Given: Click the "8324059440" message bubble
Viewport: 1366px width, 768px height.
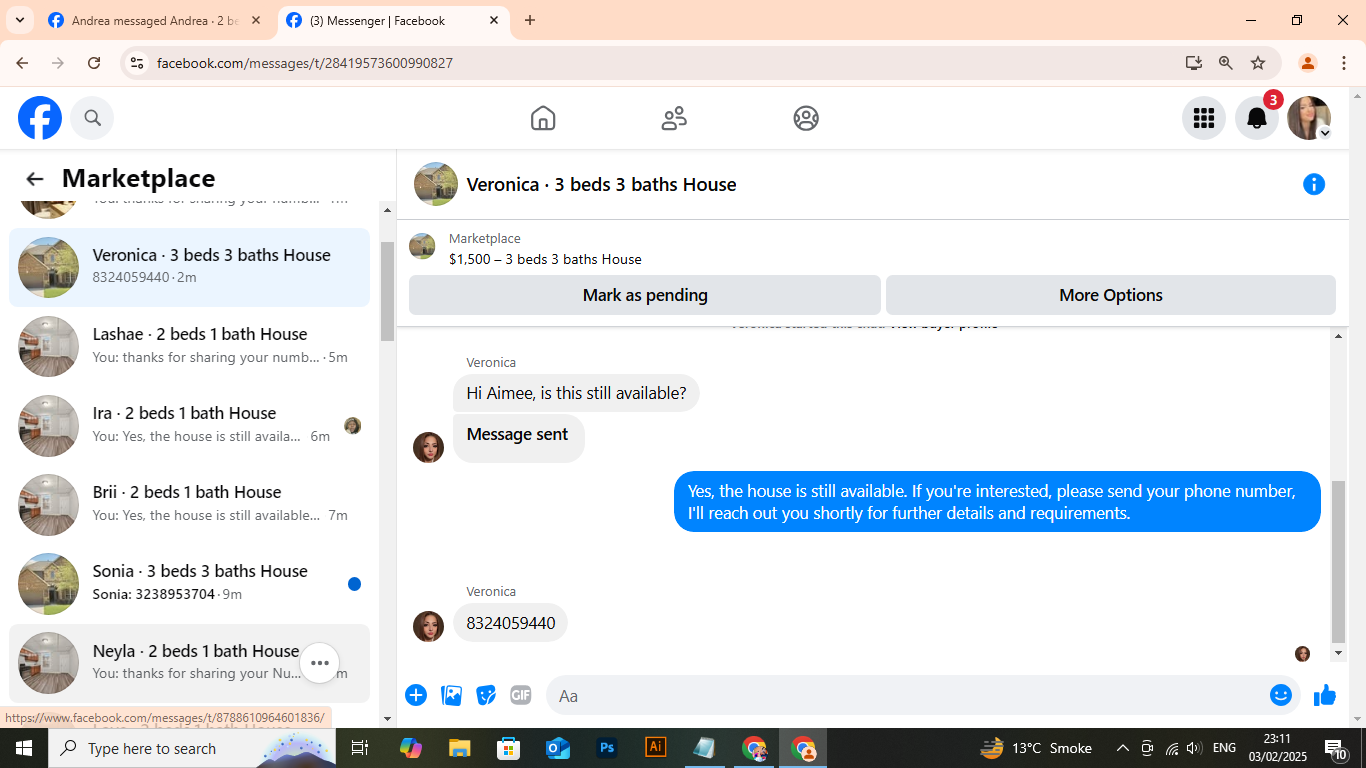Looking at the screenshot, I should [510, 623].
